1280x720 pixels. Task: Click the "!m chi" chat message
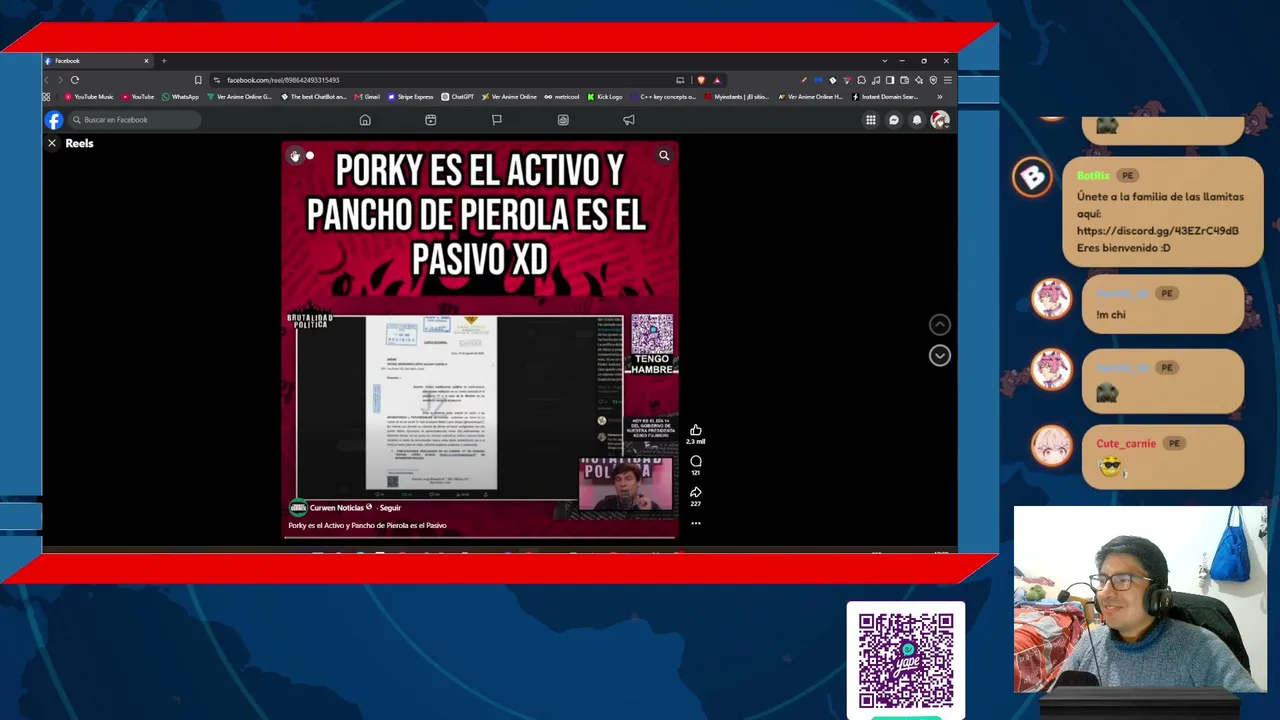click(x=1111, y=315)
